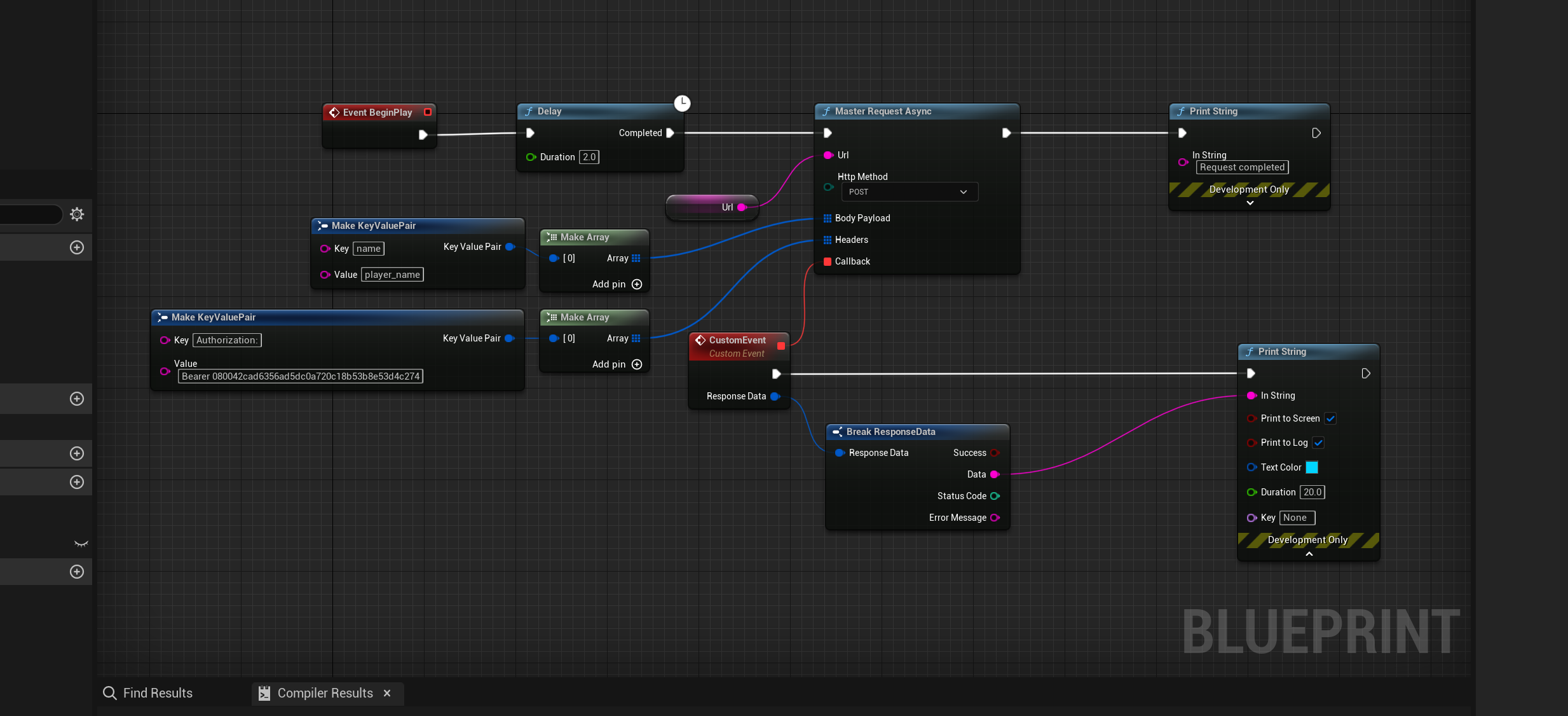The width and height of the screenshot is (1568, 716).
Task: Click Event BeginPlay execution output pin
Action: coord(423,135)
